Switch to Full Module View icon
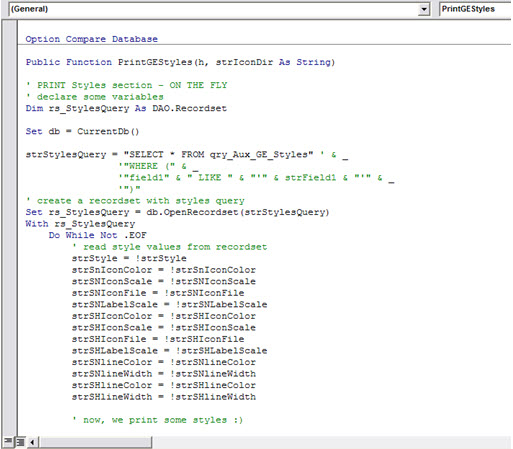Viewport: 513px width, 449px height. click(20, 442)
